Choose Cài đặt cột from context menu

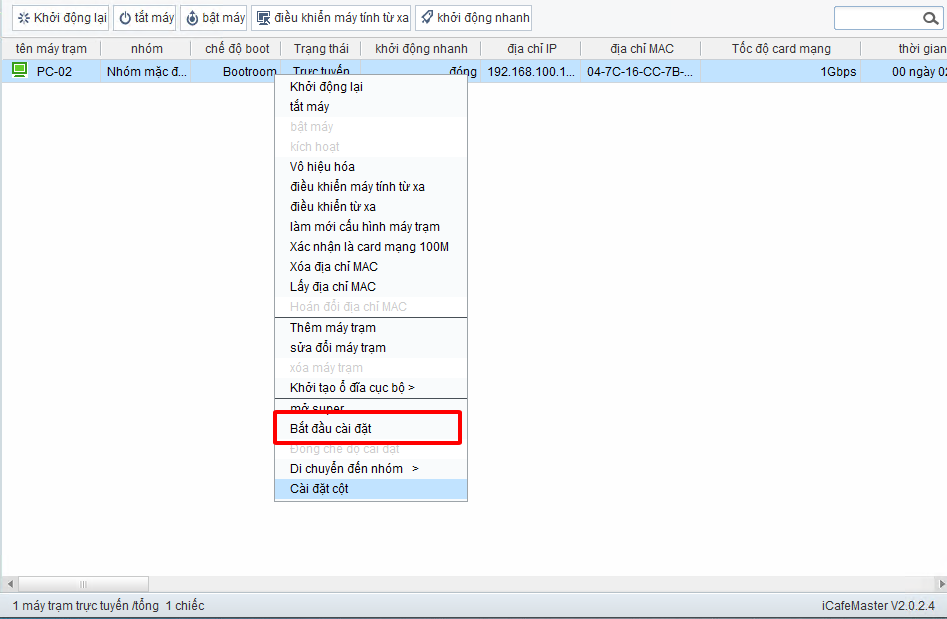(319, 489)
